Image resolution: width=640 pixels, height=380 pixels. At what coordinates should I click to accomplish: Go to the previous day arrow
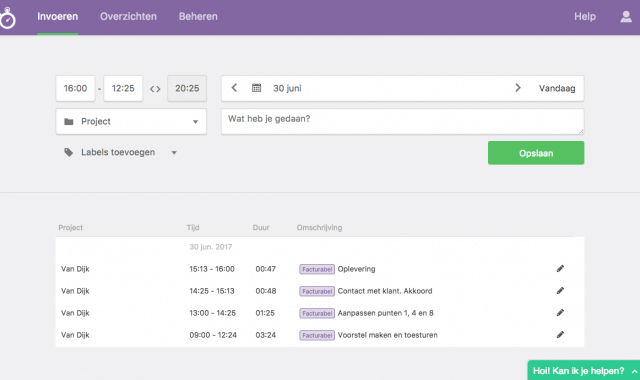[234, 88]
